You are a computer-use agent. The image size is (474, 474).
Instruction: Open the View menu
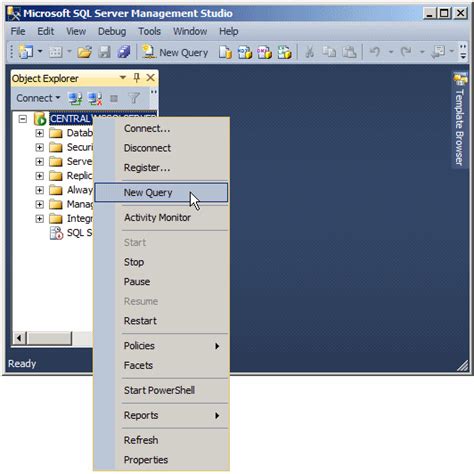(76, 31)
